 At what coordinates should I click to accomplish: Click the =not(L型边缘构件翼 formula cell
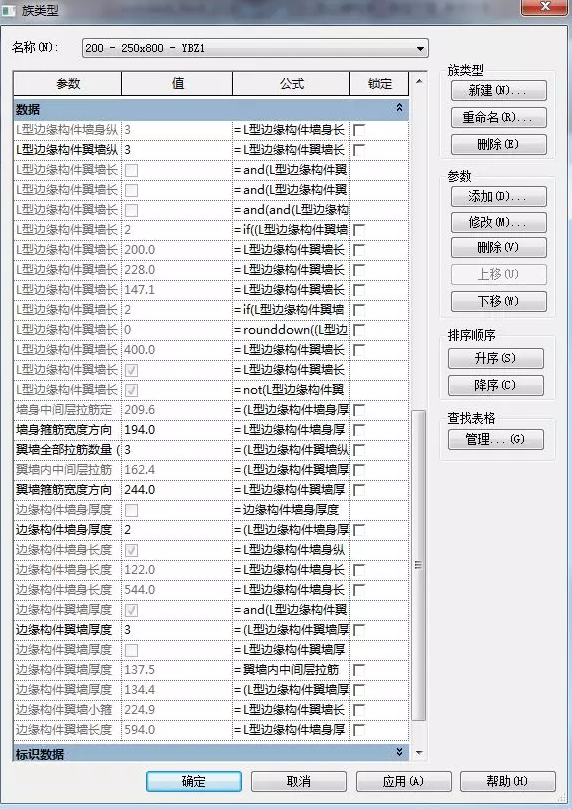click(x=291, y=390)
